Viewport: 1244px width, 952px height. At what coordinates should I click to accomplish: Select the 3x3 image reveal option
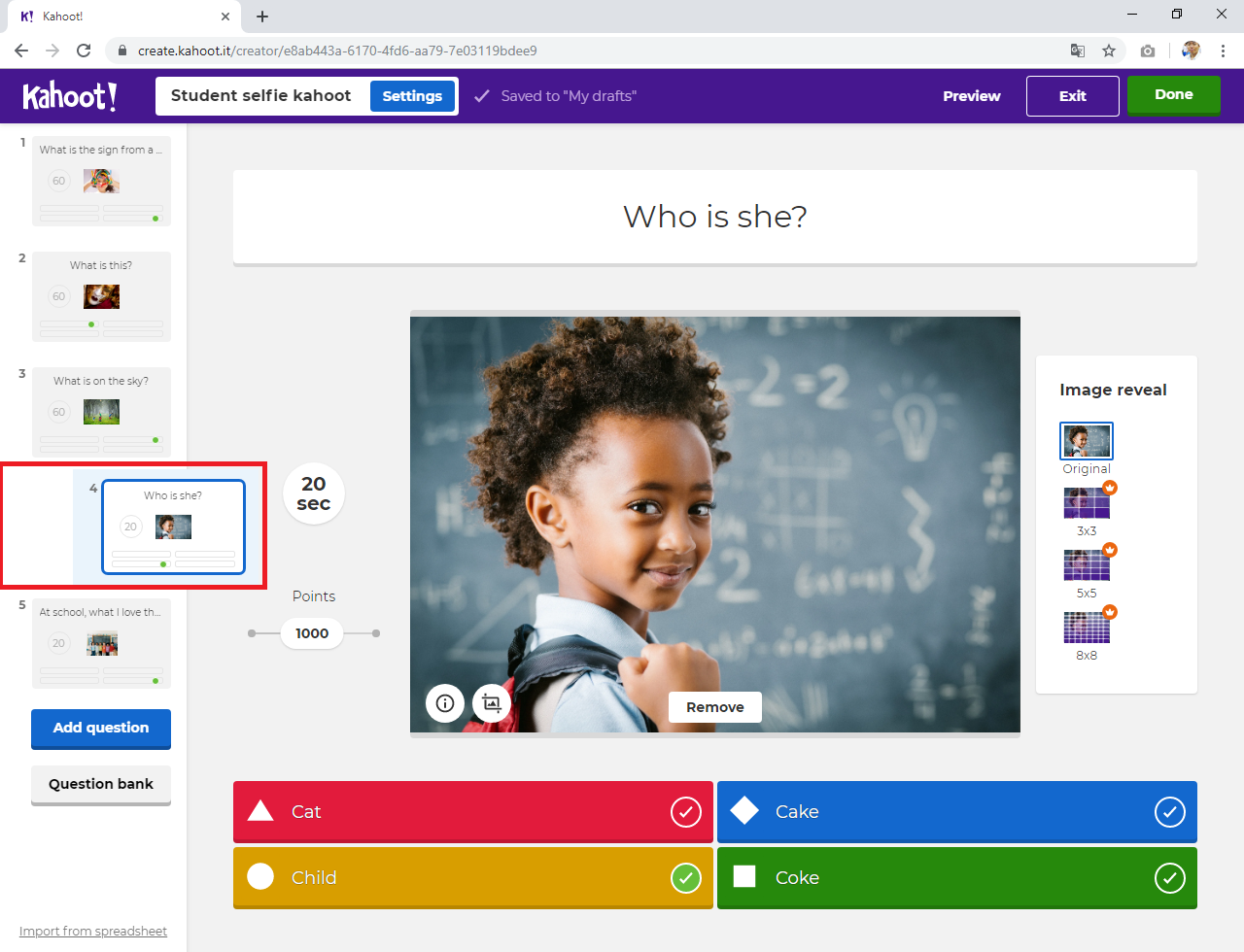[x=1087, y=504]
